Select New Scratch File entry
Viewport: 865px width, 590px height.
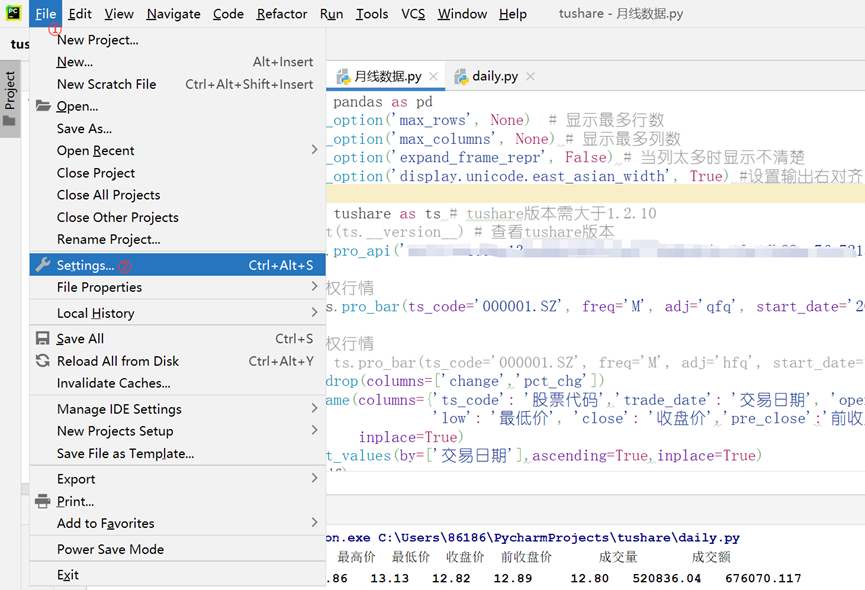tap(177, 84)
